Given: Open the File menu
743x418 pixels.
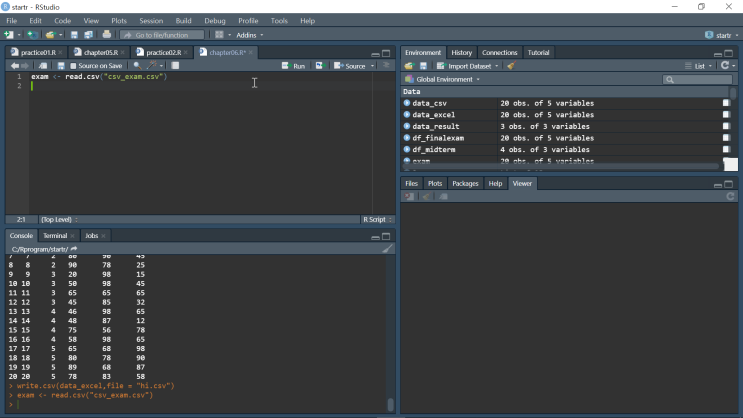Looking at the screenshot, I should tap(11, 21).
